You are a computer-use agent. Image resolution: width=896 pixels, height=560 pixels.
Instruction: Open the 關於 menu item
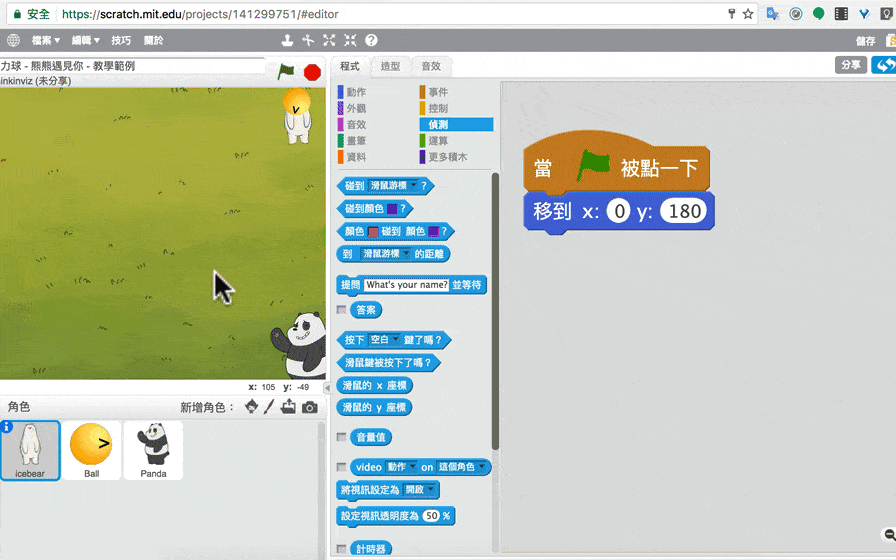click(153, 40)
